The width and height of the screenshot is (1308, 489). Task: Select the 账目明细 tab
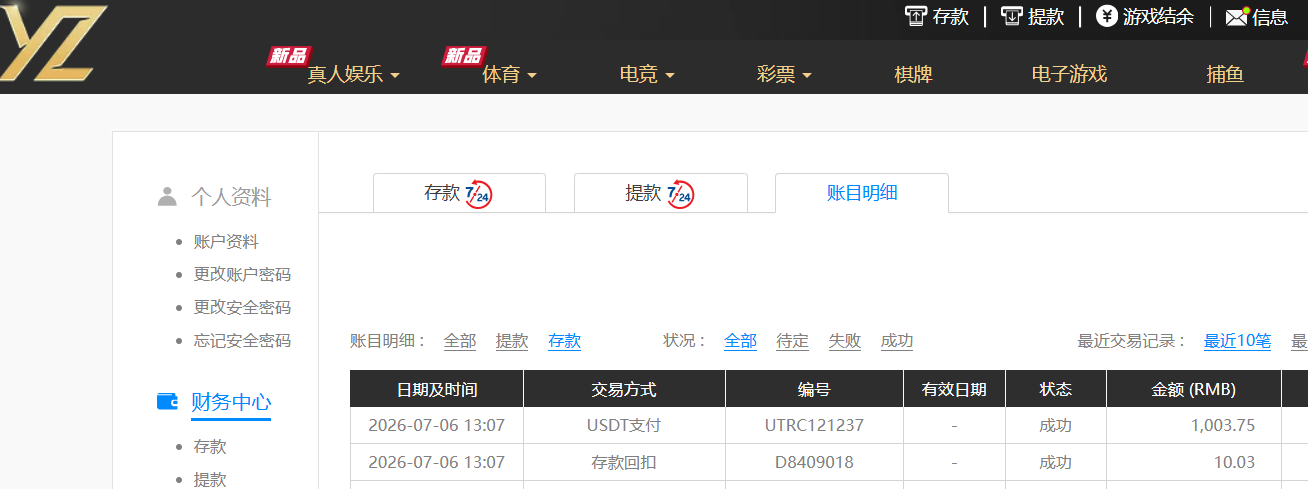862,193
